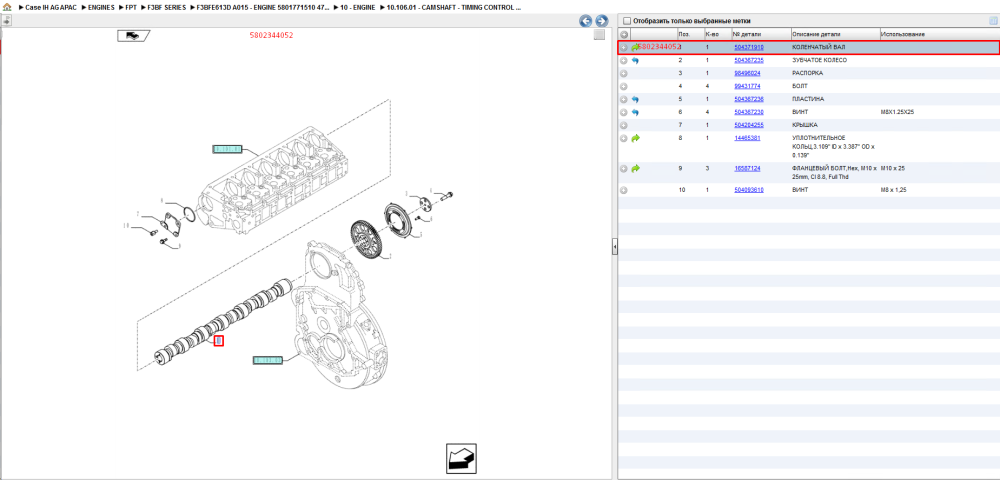Viewport: 1000px width, 480px height.
Task: Click the large return arrow icon below the diagram
Action: point(461,458)
